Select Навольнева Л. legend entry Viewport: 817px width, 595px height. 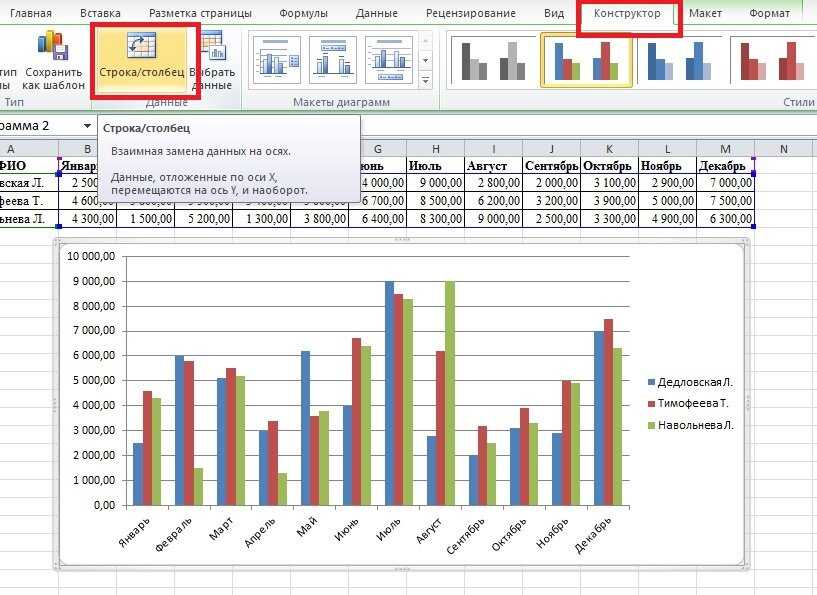click(x=690, y=425)
